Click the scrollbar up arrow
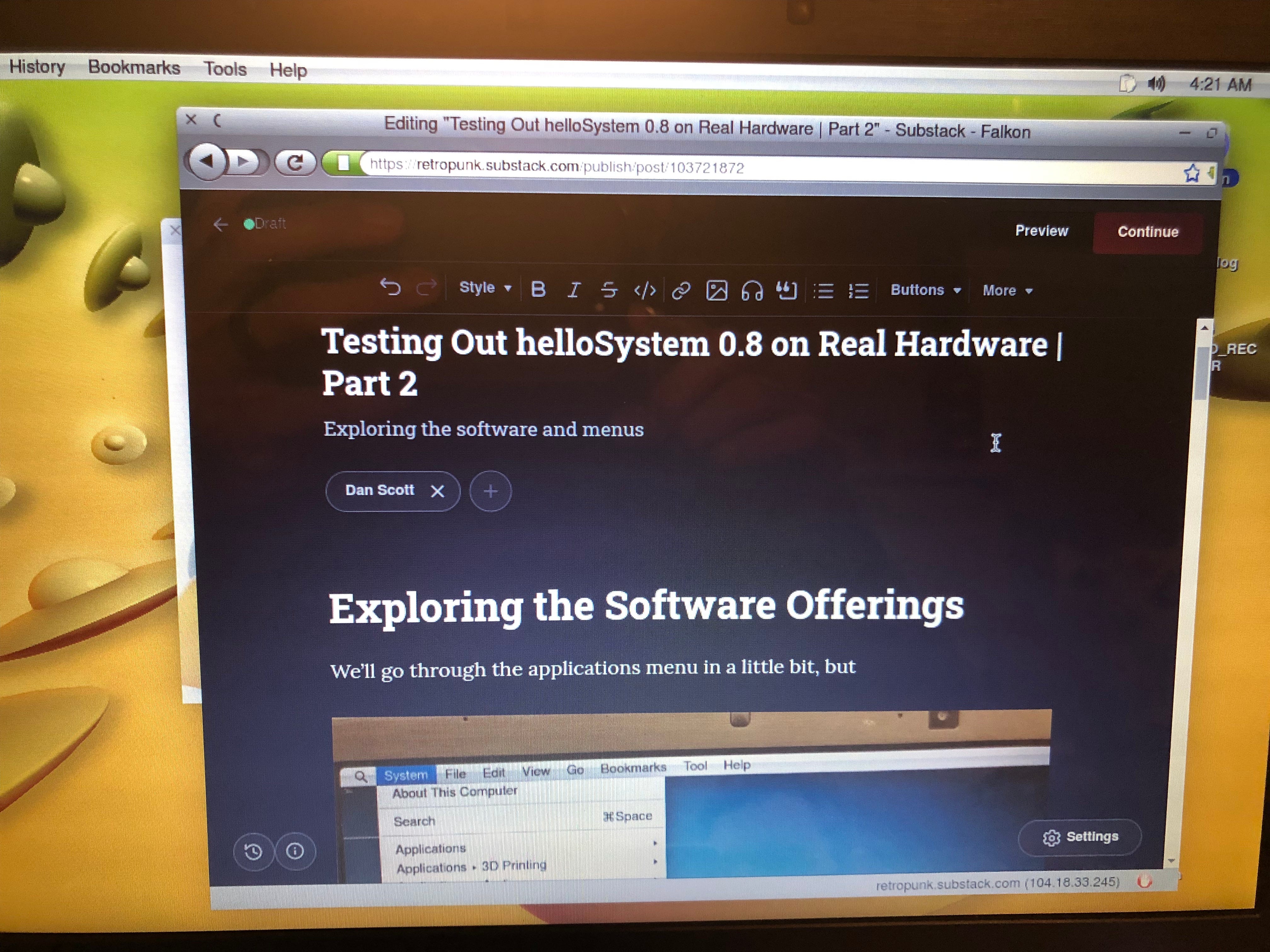The image size is (1270, 952). (1204, 328)
